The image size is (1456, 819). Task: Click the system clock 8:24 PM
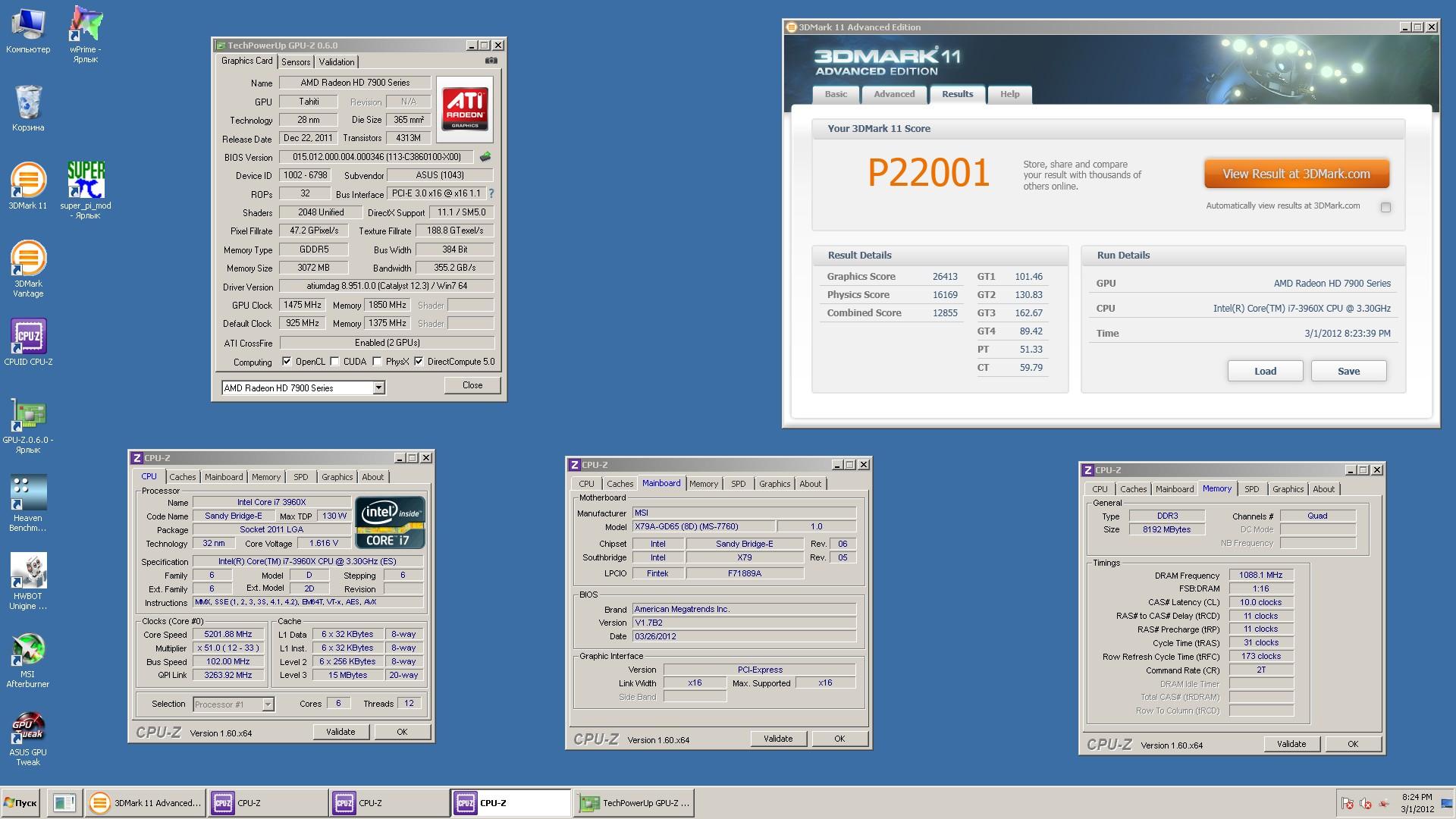click(x=1417, y=797)
